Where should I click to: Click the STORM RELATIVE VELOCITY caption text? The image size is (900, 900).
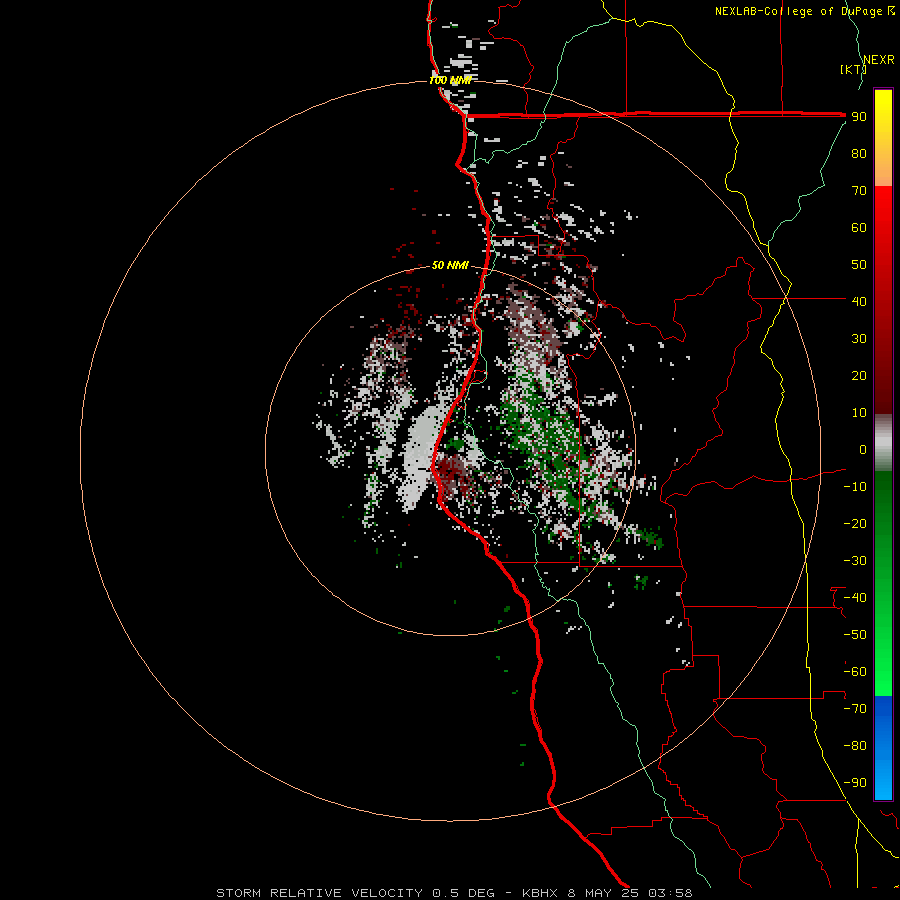(x=320, y=893)
